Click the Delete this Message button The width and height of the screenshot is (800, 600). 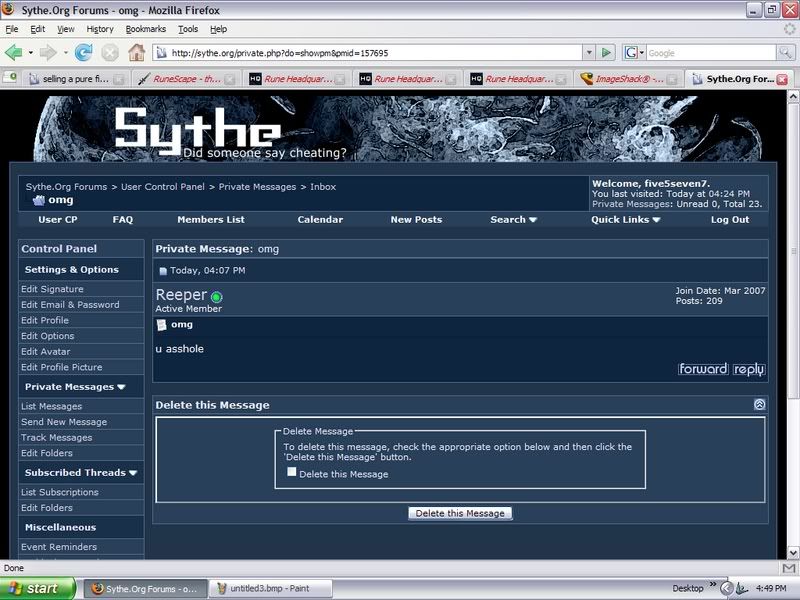tap(460, 513)
